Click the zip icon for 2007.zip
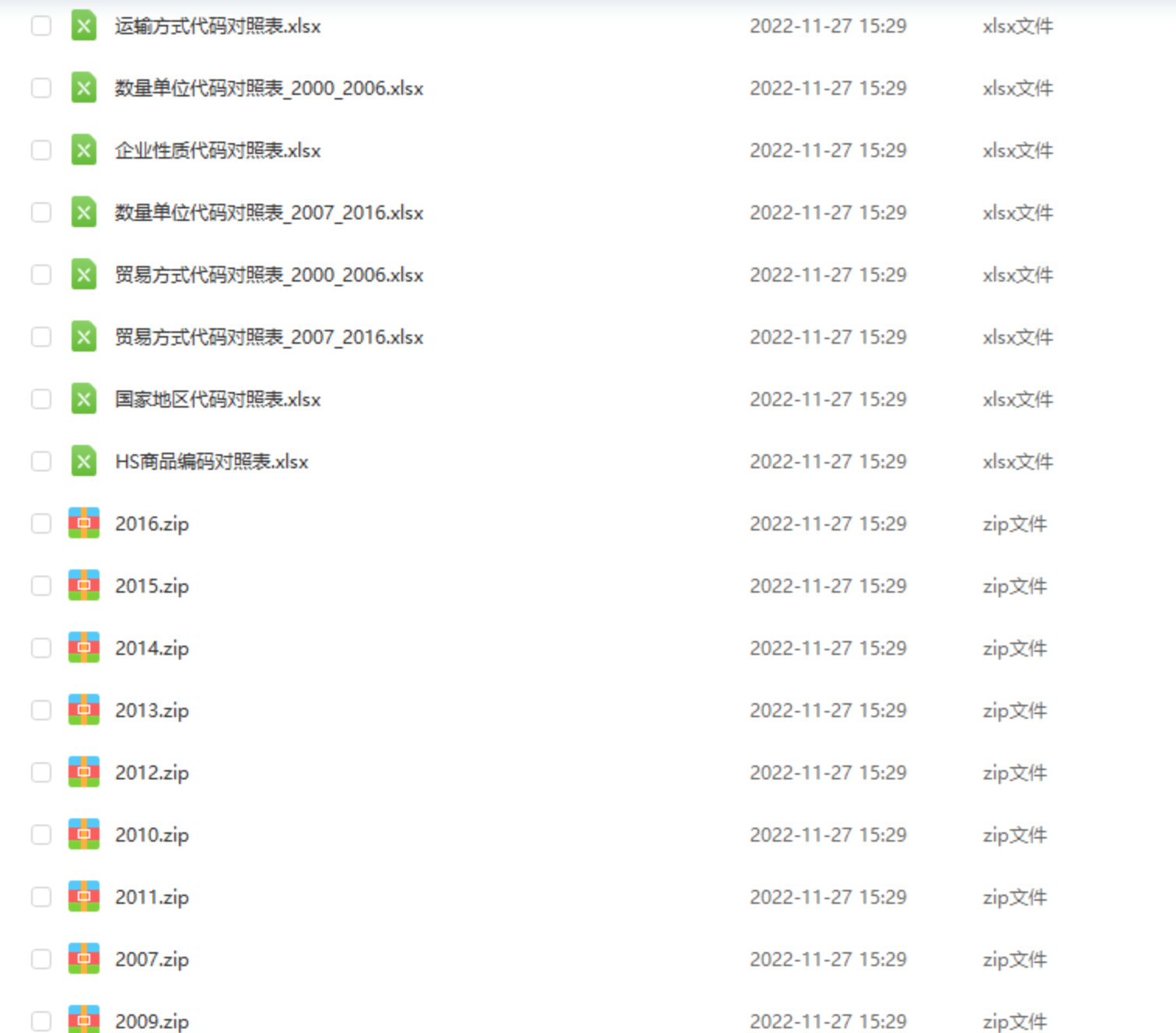This screenshot has height=1033, width=1176. click(x=84, y=959)
